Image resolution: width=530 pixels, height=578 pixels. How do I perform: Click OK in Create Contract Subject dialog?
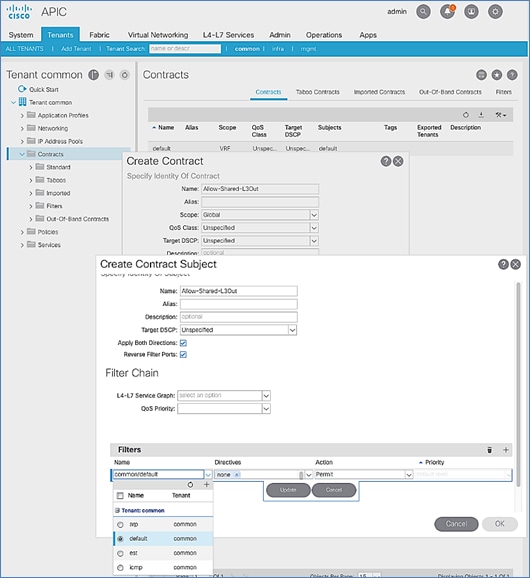(x=499, y=524)
